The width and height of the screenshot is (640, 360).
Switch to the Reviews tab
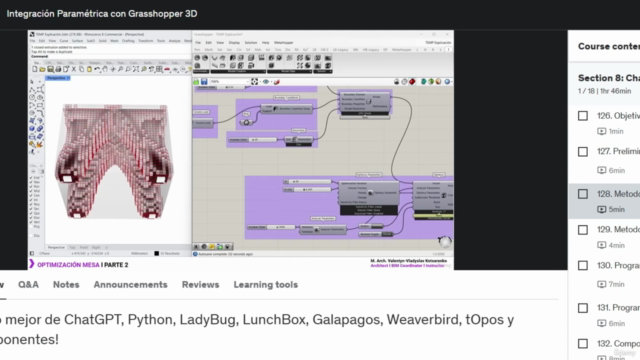[200, 285]
